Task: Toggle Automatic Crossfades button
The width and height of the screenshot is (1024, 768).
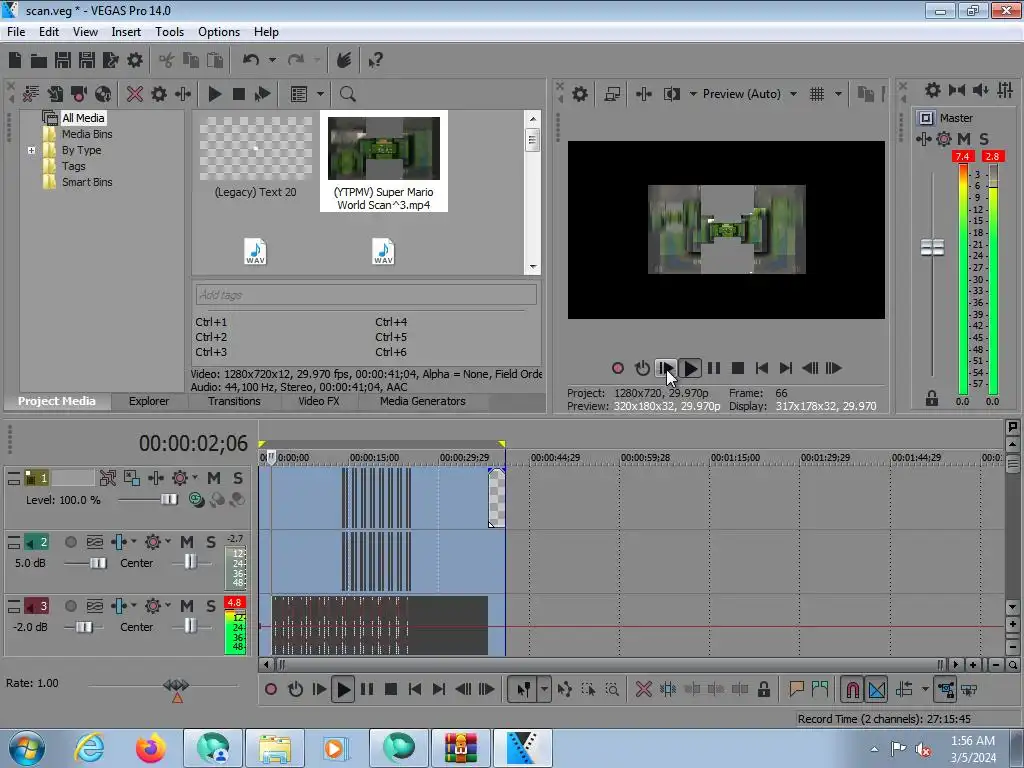Action: 876,690
